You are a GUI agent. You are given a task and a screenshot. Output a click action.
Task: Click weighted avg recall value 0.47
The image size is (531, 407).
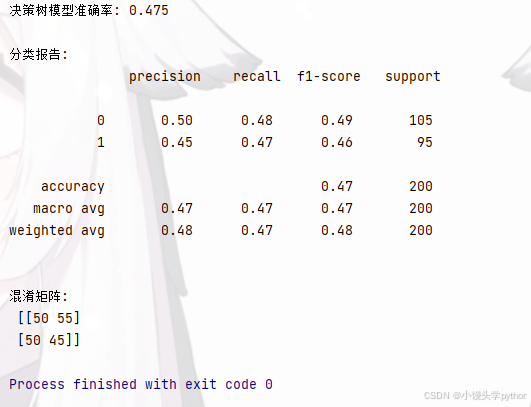[x=257, y=231]
